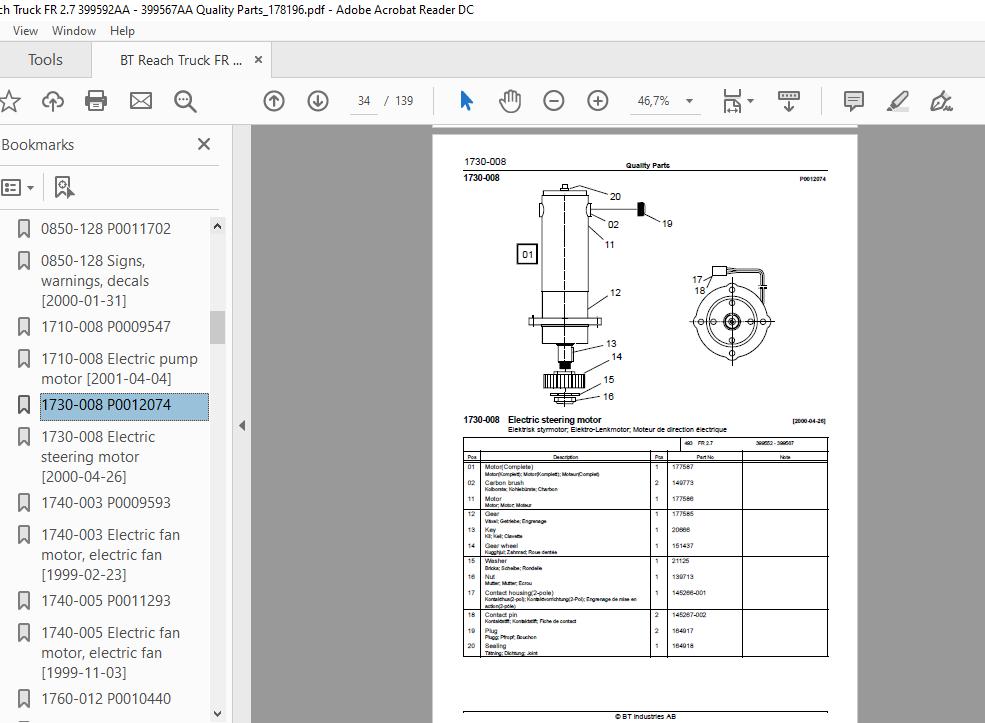Open bookmark 1710-008 Electric pump motor

(119, 369)
